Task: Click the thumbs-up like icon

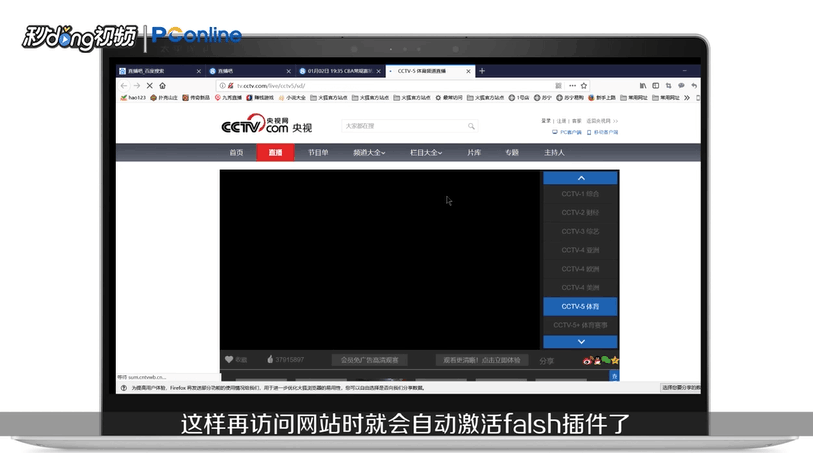Action: coord(270,359)
